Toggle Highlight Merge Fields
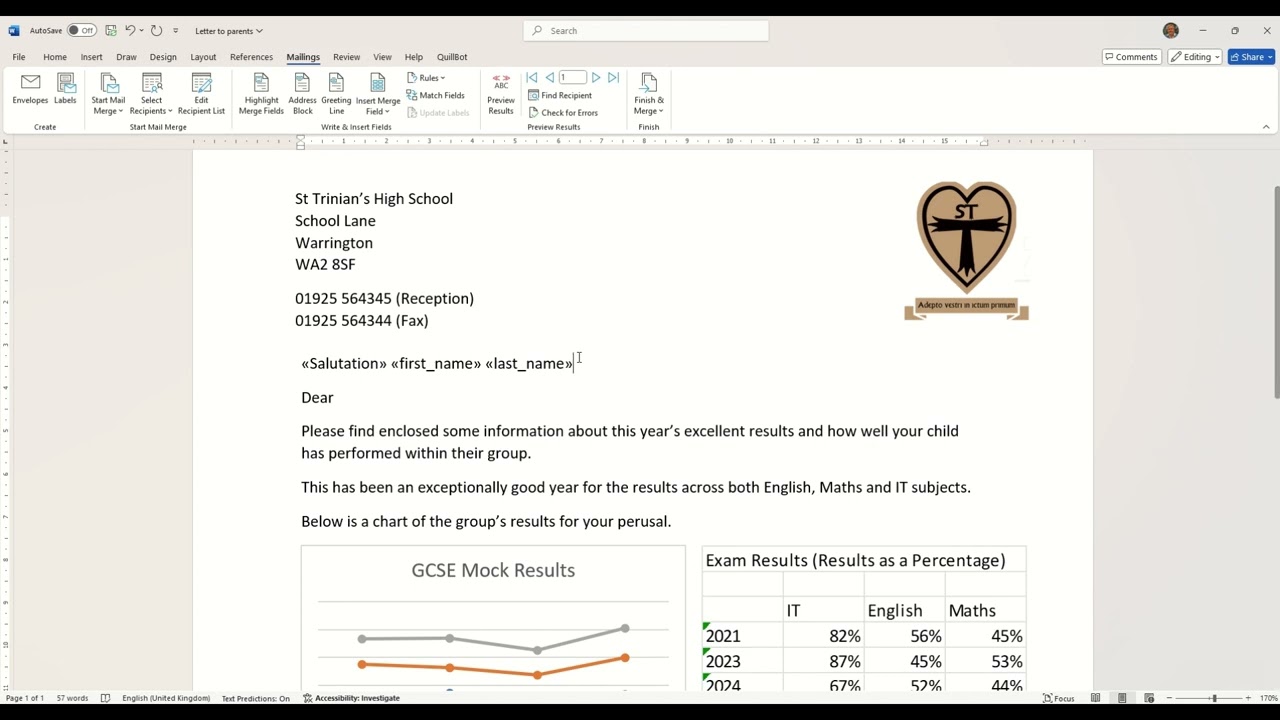Image resolution: width=1280 pixels, height=720 pixels. click(x=261, y=94)
